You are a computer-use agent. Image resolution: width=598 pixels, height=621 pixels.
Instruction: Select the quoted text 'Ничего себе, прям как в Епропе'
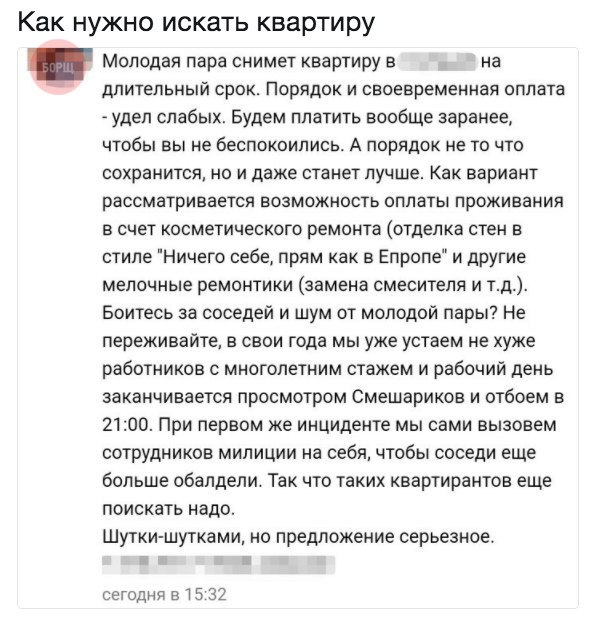coord(301,257)
